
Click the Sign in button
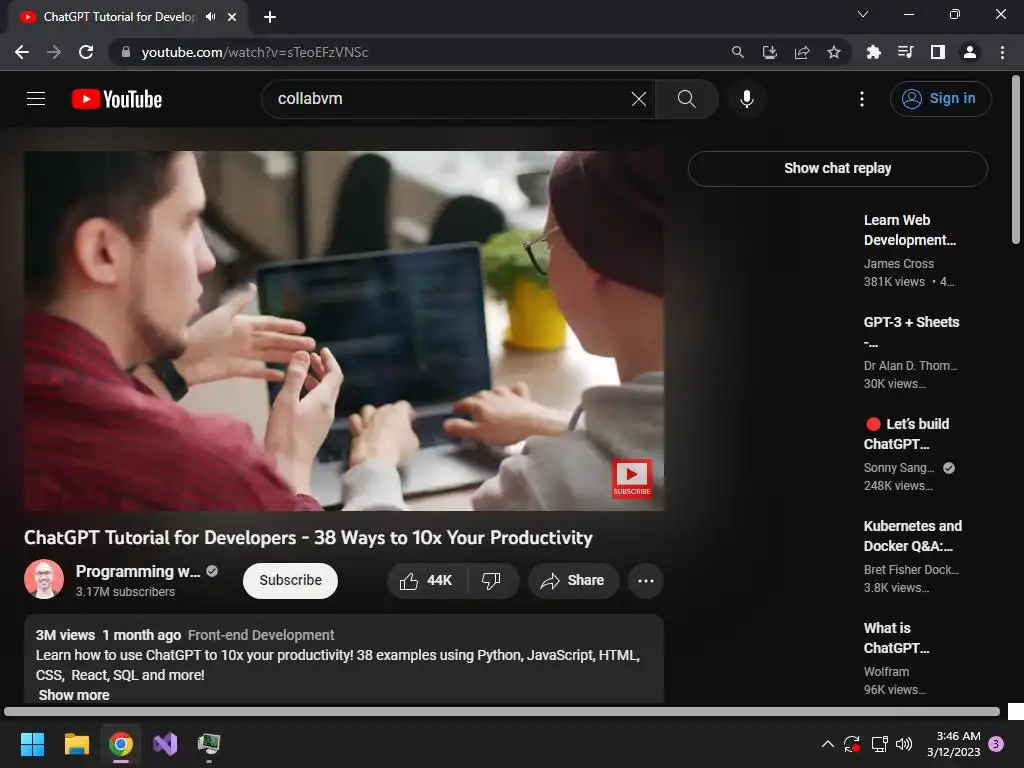coord(940,99)
